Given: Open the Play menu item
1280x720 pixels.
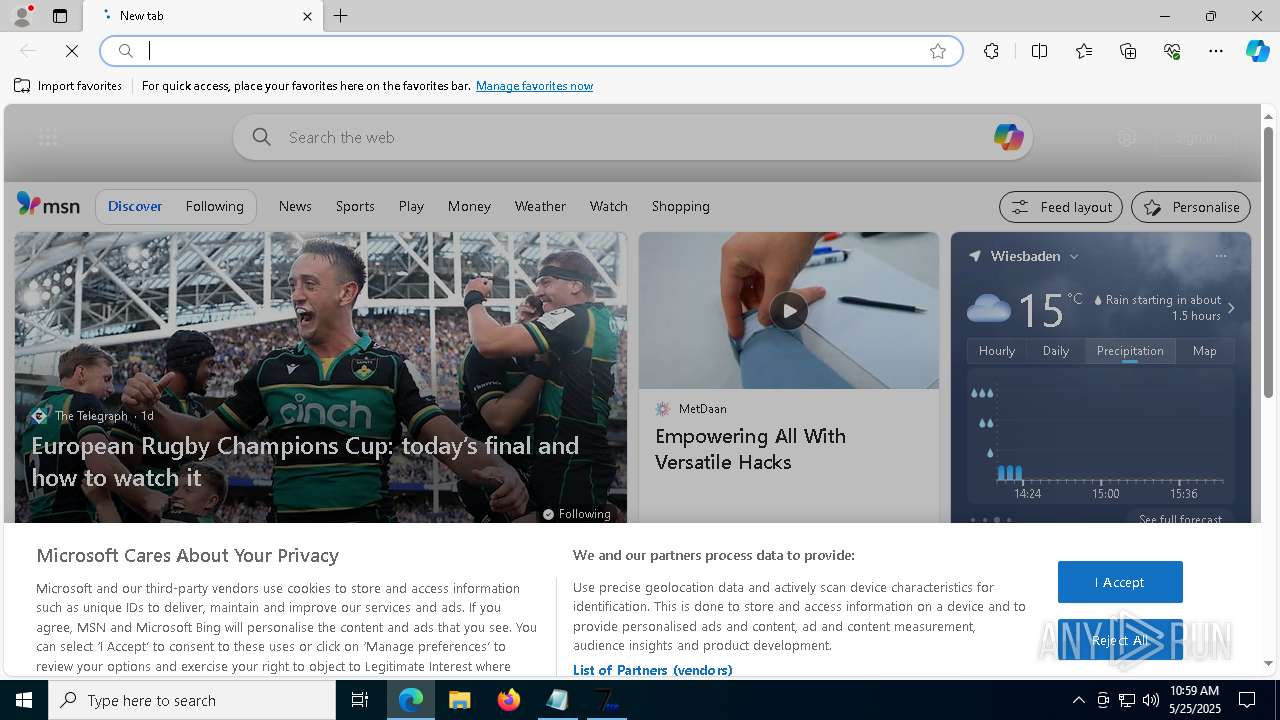Looking at the screenshot, I should pos(411,206).
